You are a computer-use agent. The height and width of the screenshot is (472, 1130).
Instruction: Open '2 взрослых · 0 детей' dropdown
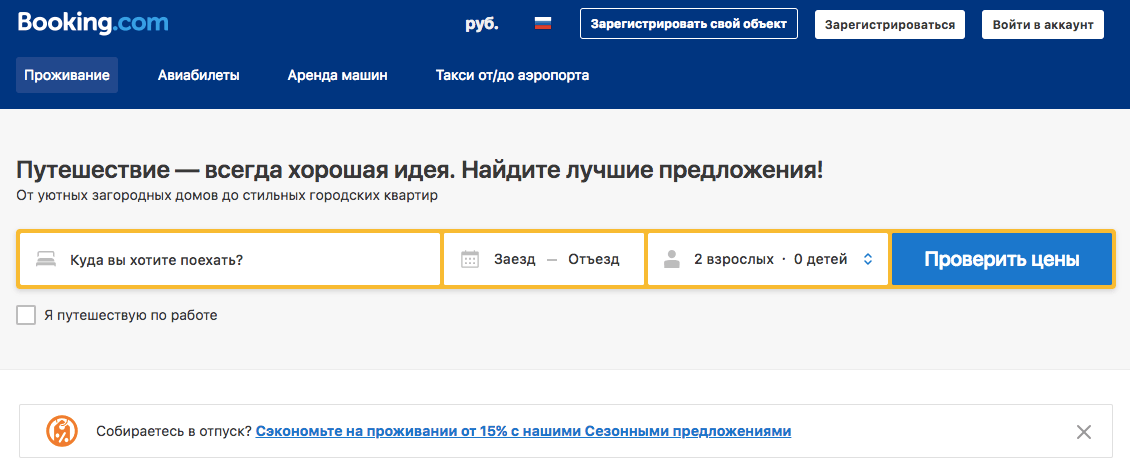(x=768, y=259)
